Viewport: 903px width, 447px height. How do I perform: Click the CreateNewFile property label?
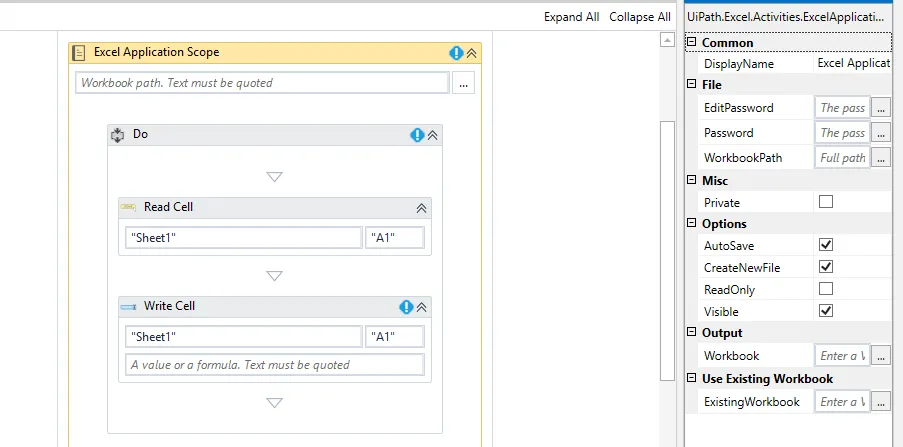tap(742, 267)
